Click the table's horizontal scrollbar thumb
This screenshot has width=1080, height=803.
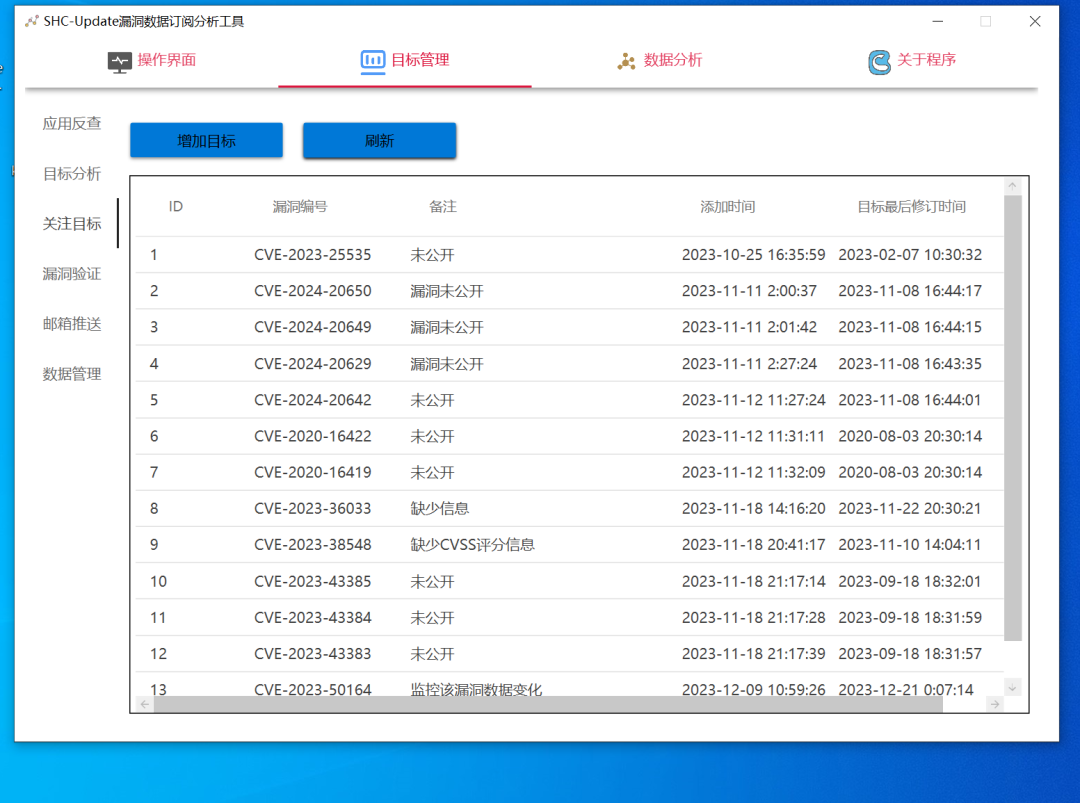pyautogui.click(x=548, y=704)
